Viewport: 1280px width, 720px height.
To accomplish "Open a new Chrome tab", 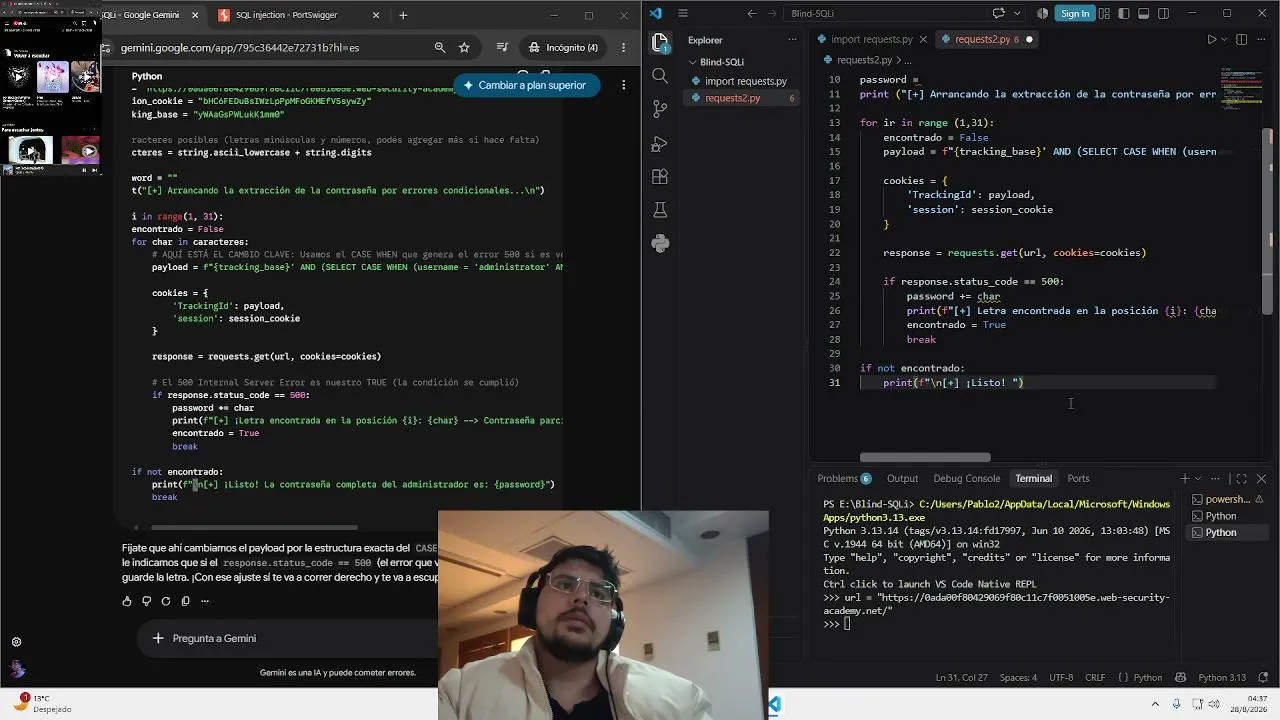I will click(403, 15).
